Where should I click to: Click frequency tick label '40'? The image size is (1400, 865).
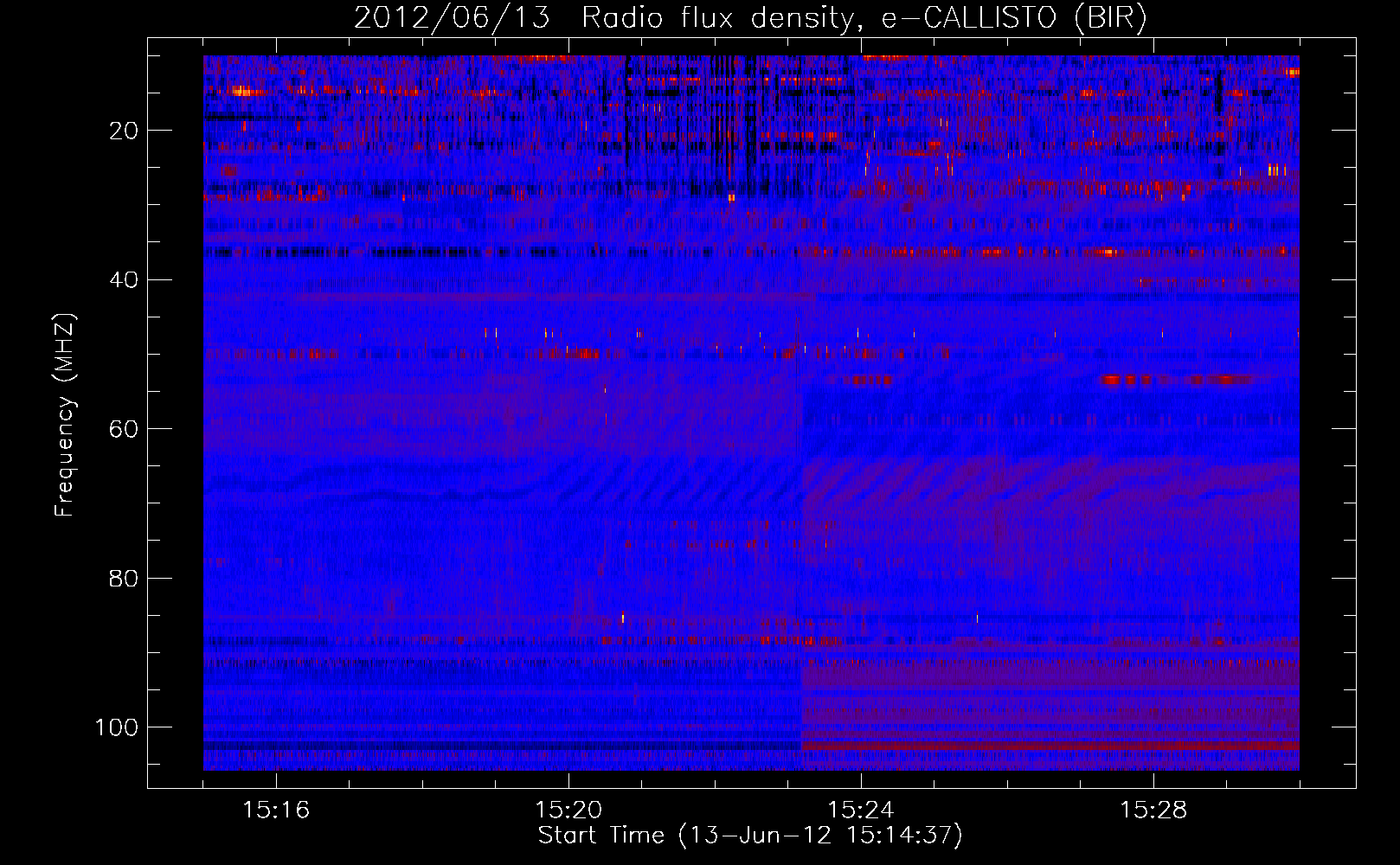pyautogui.click(x=124, y=280)
